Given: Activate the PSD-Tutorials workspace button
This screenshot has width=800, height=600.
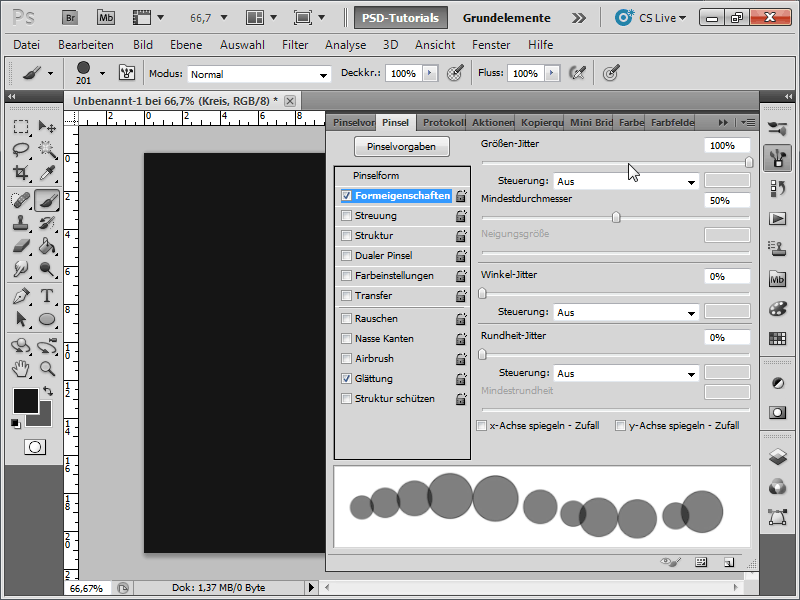Looking at the screenshot, I should tap(401, 18).
